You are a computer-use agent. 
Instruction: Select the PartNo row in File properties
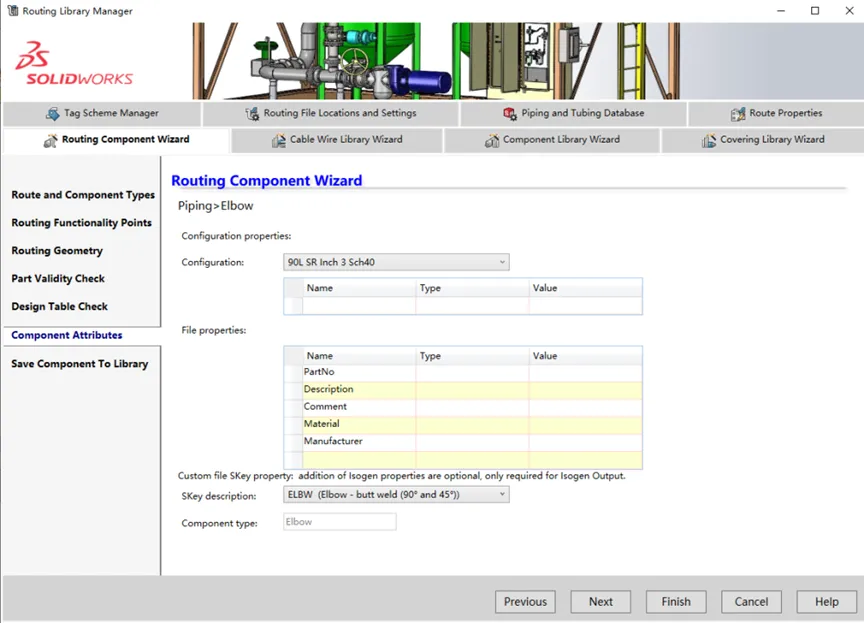[463, 372]
